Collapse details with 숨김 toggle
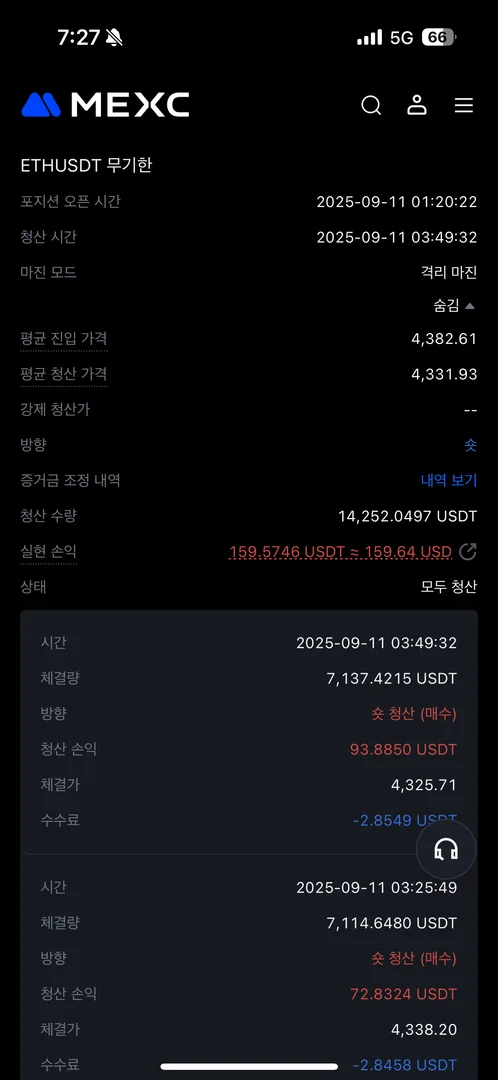This screenshot has width=498, height=1080. (455, 307)
